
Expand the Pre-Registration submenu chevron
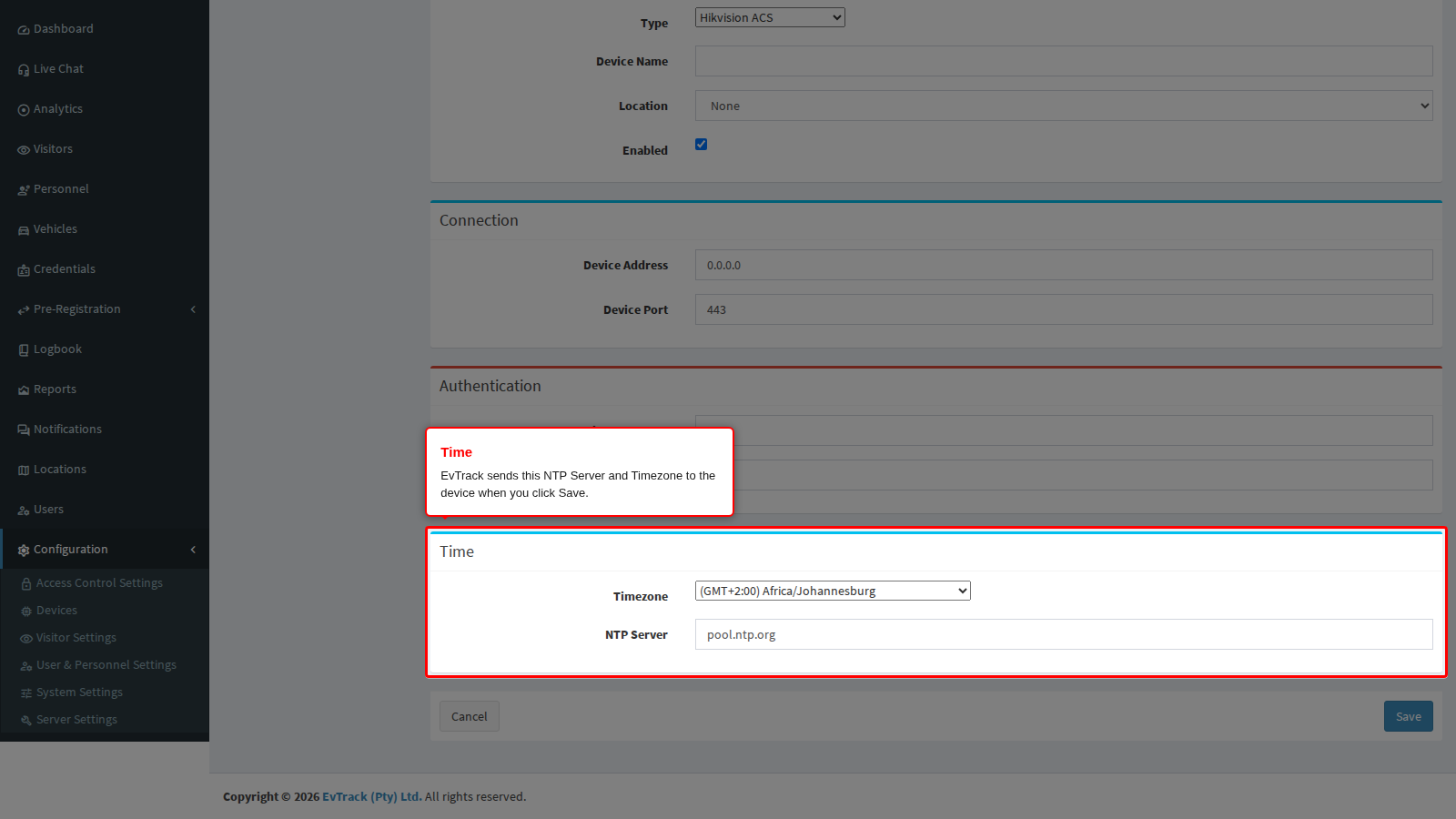coord(193,309)
